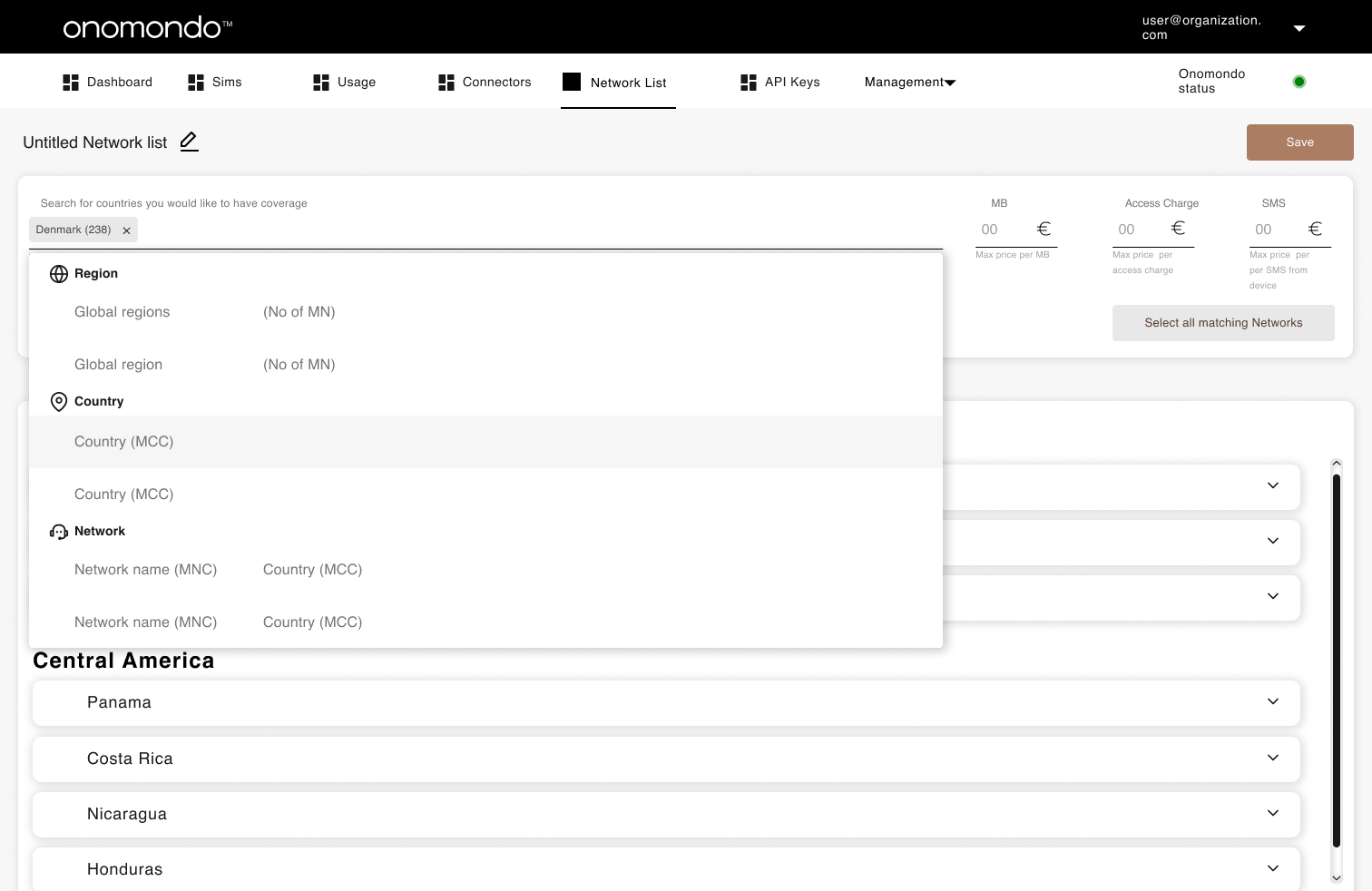This screenshot has width=1372, height=891.
Task: Click the Network headset icon
Action: [x=59, y=531]
